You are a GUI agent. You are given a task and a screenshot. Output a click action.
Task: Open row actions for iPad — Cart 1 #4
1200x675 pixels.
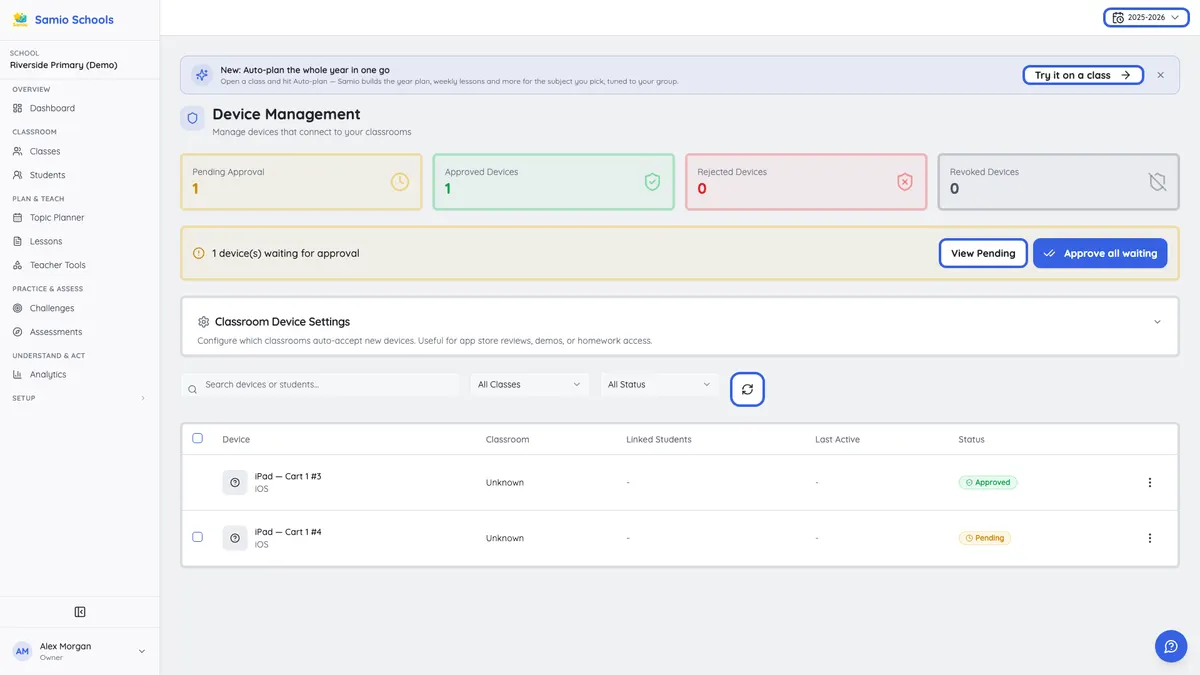coord(1149,538)
